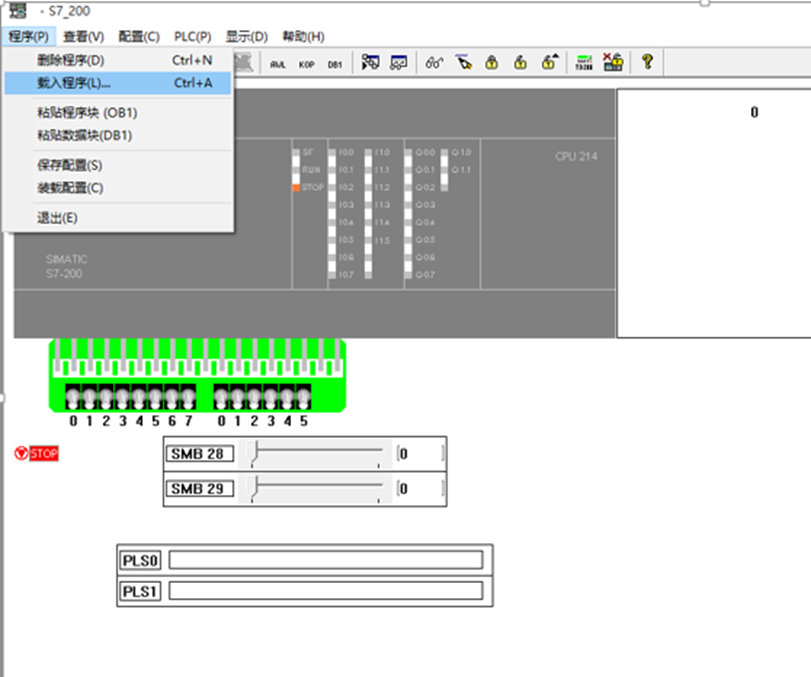Click the I0.0 input LED

332,153
